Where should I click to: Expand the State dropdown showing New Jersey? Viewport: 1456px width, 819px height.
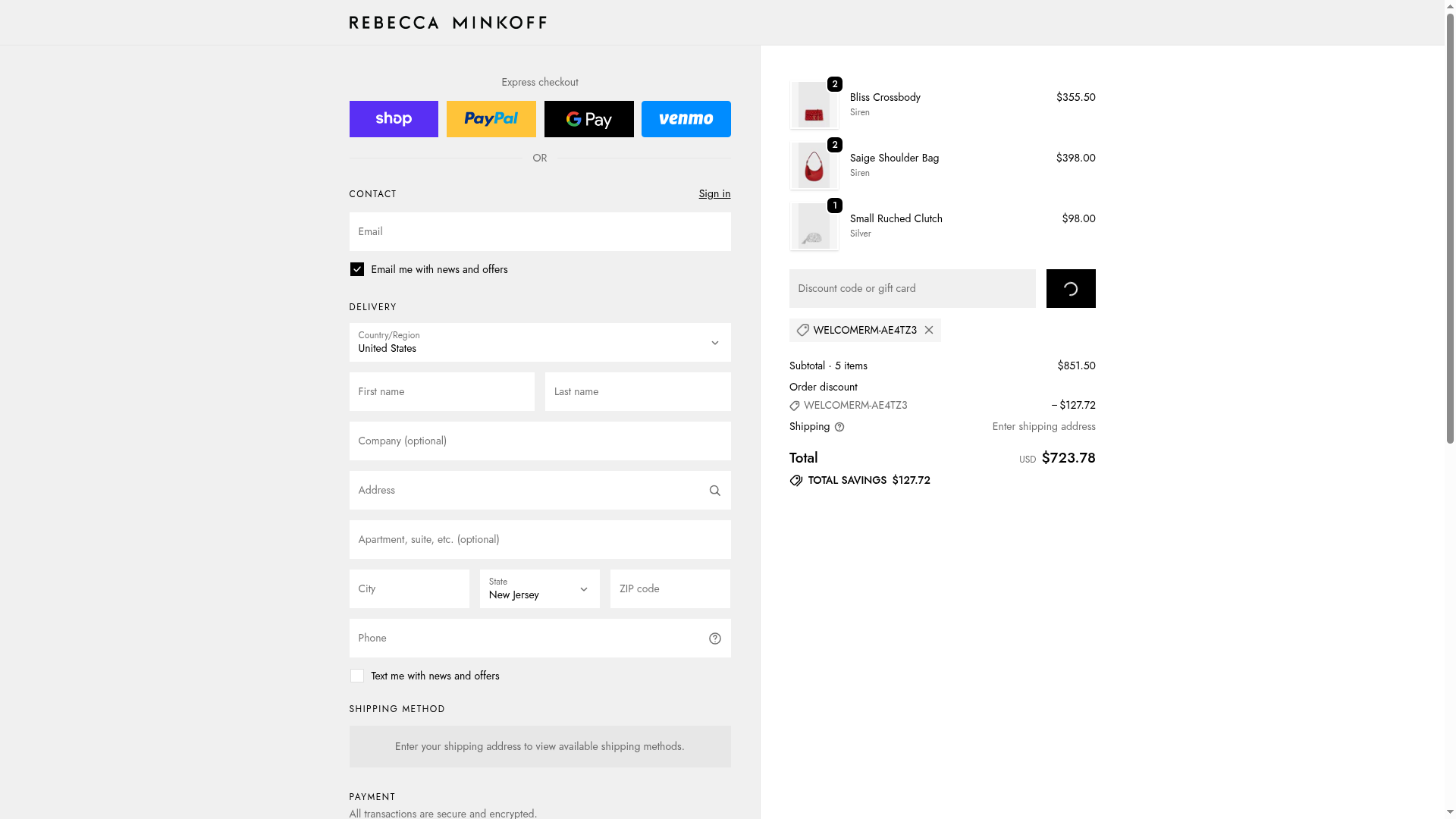point(539,589)
